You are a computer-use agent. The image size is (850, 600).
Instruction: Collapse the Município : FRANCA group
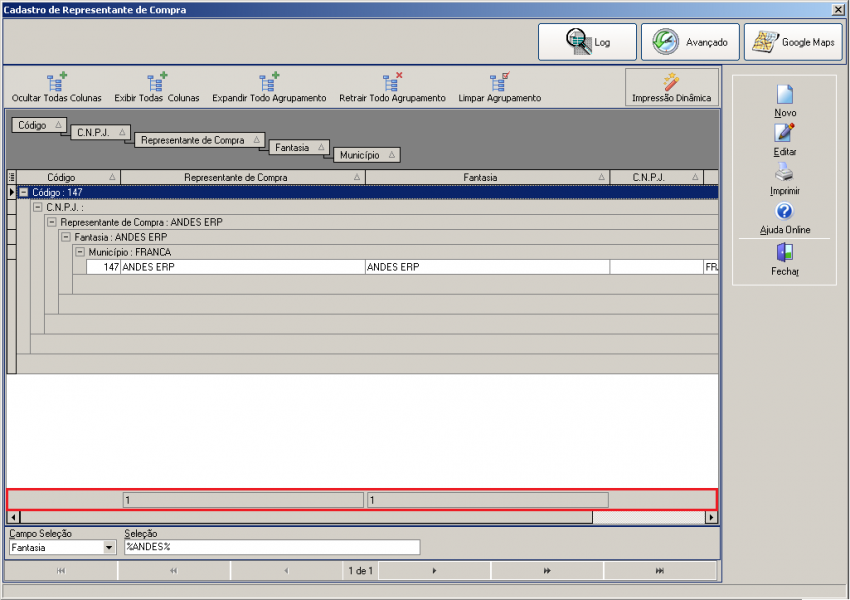[80, 252]
